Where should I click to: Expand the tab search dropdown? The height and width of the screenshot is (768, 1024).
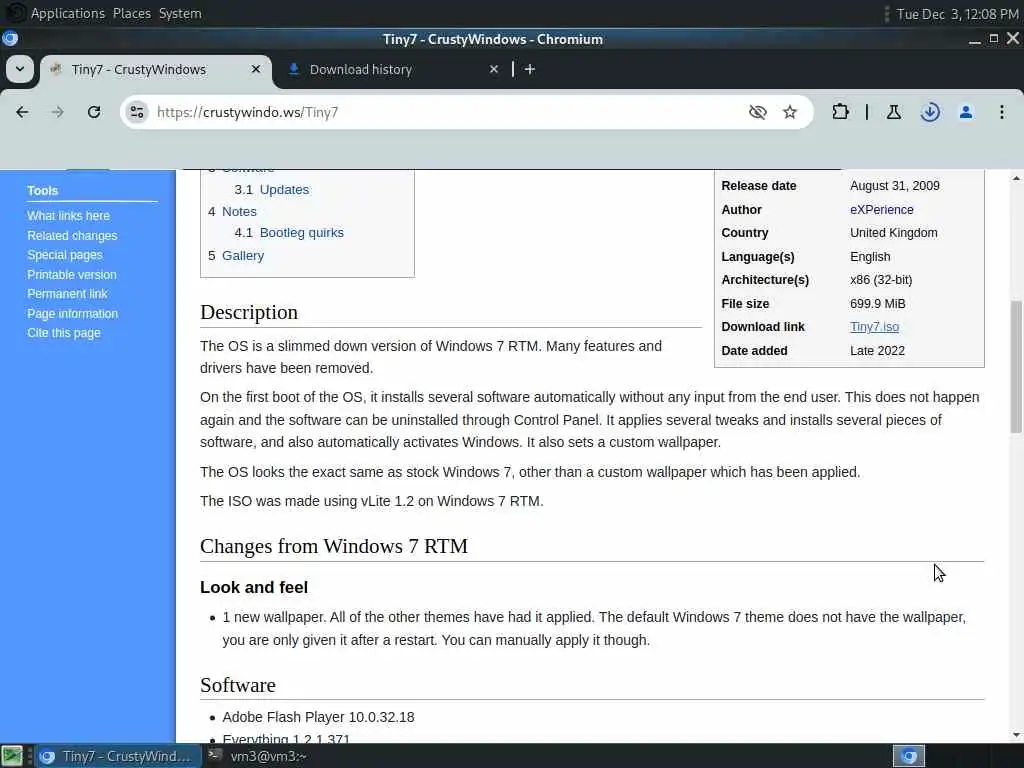pos(20,69)
